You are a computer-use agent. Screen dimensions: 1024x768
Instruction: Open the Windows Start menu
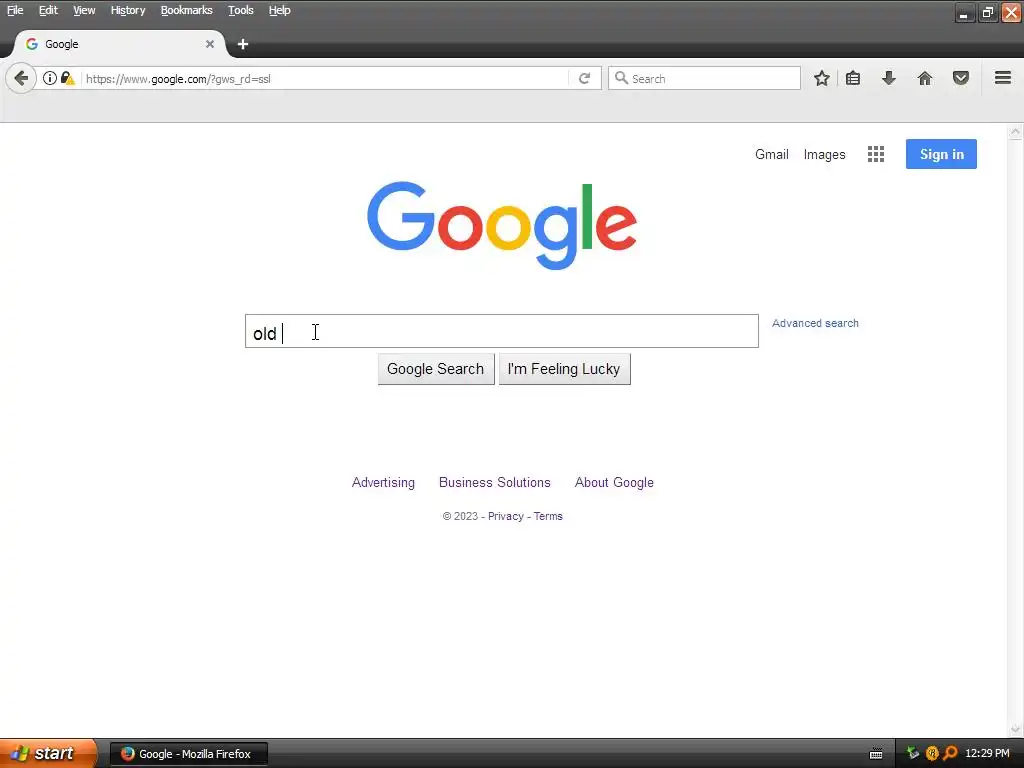tap(48, 753)
